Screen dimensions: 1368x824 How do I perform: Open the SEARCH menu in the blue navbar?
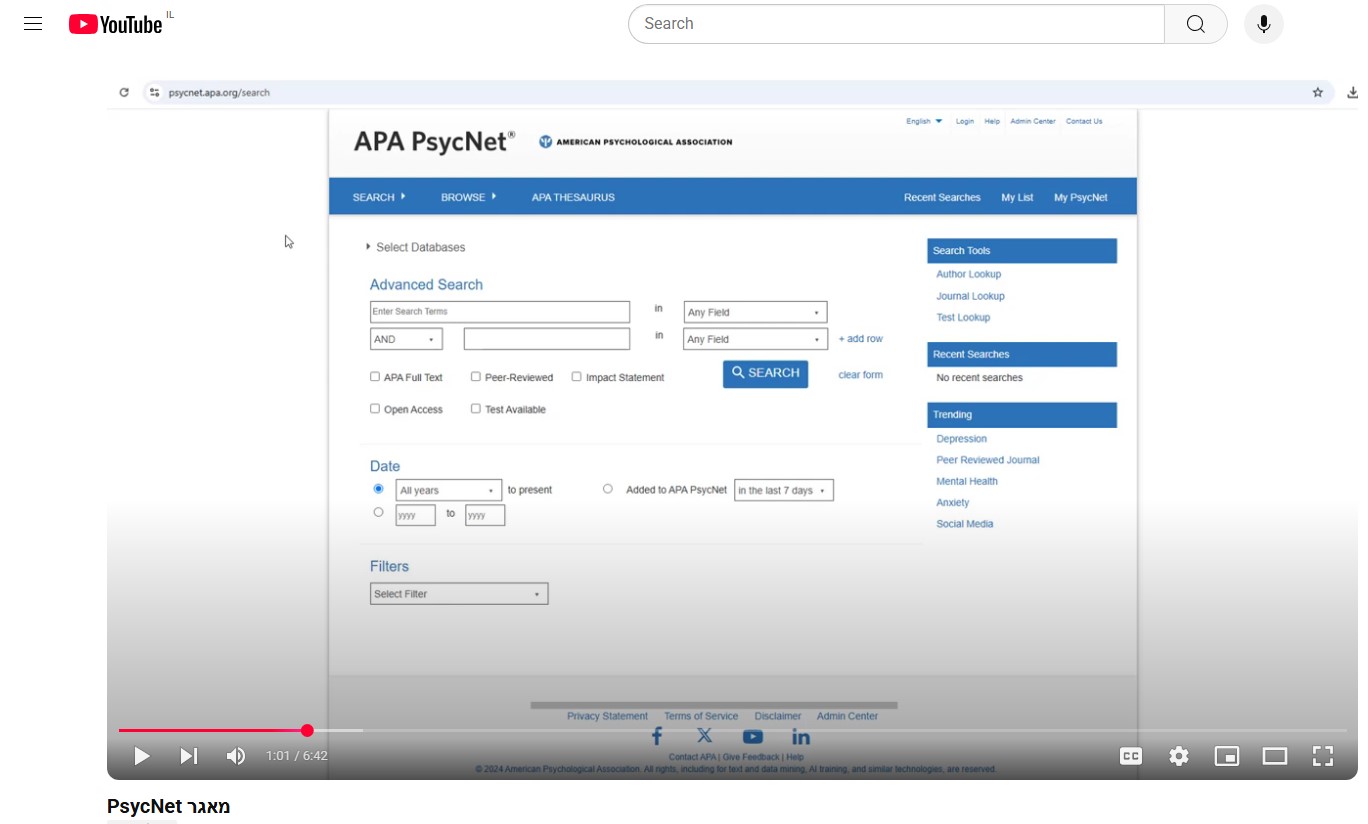(379, 197)
